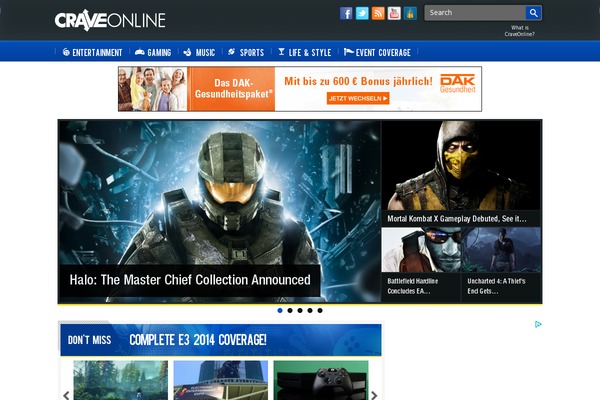The height and width of the screenshot is (400, 600).
Task: Open the YouTube icon in header
Action: 394,13
